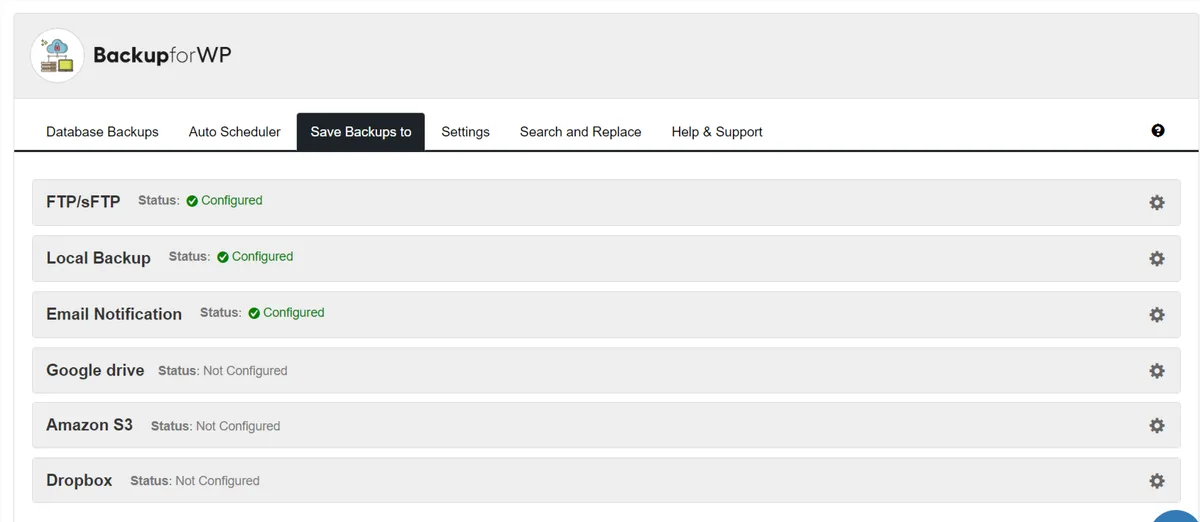The width and height of the screenshot is (1200, 522).
Task: Open Local Backup gear icon
Action: click(x=1157, y=259)
